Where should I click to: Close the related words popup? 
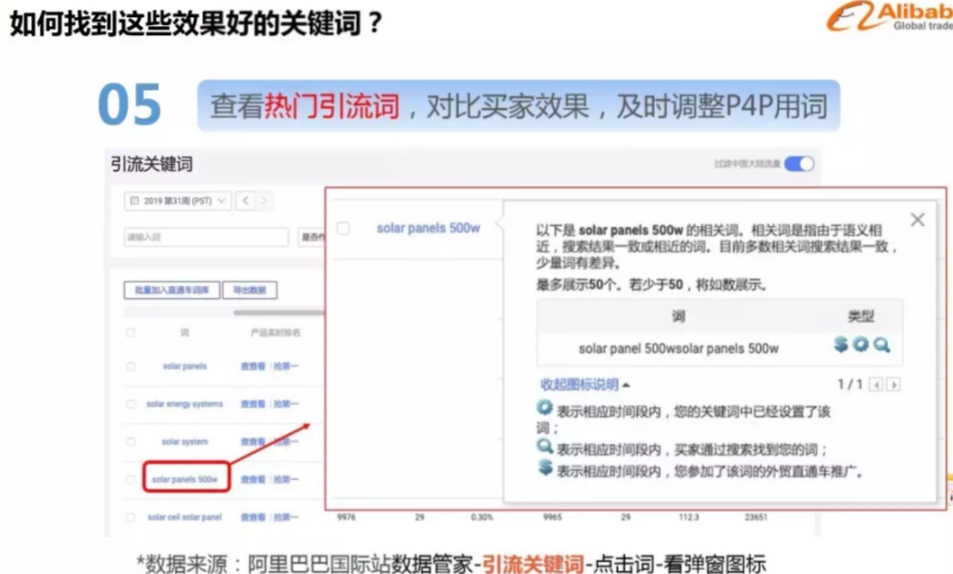(x=917, y=219)
